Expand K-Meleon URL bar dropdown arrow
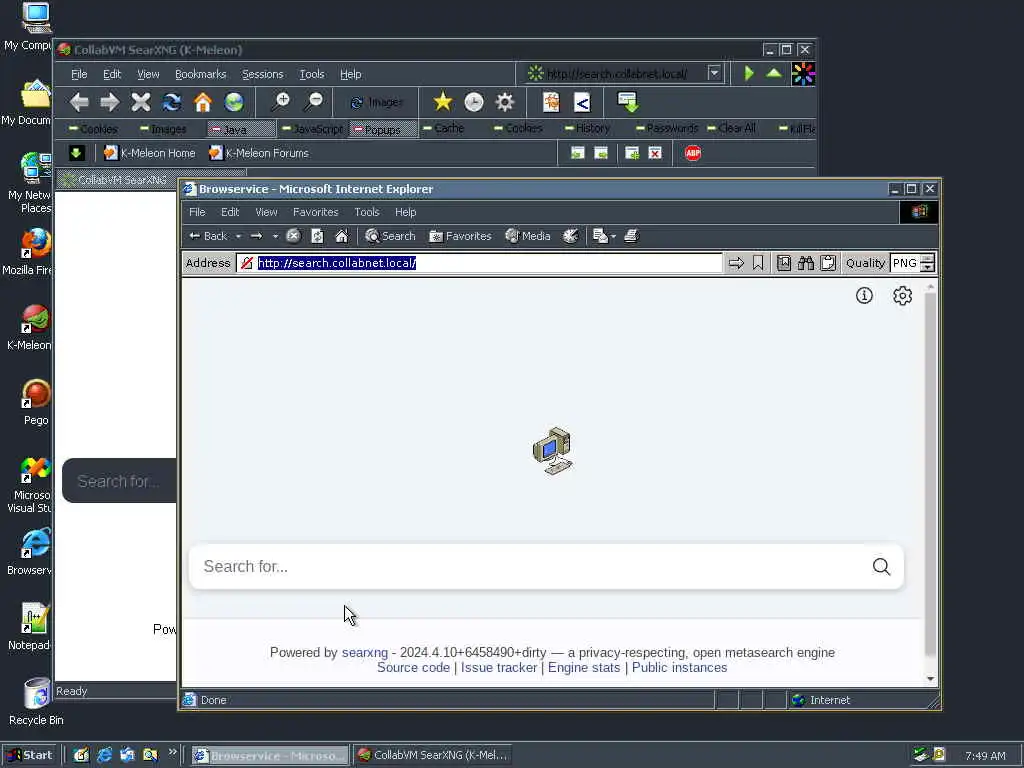Screen dimensions: 1024x768 (714, 73)
